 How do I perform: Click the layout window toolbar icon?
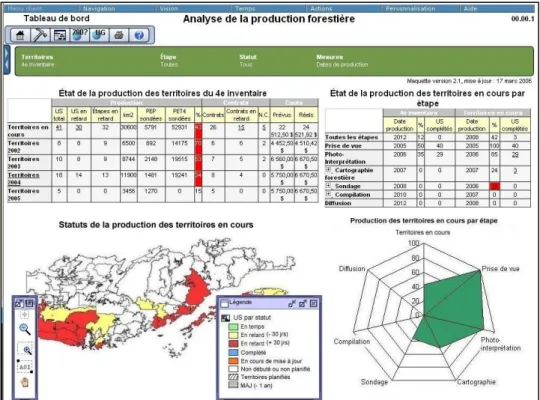coord(60,35)
